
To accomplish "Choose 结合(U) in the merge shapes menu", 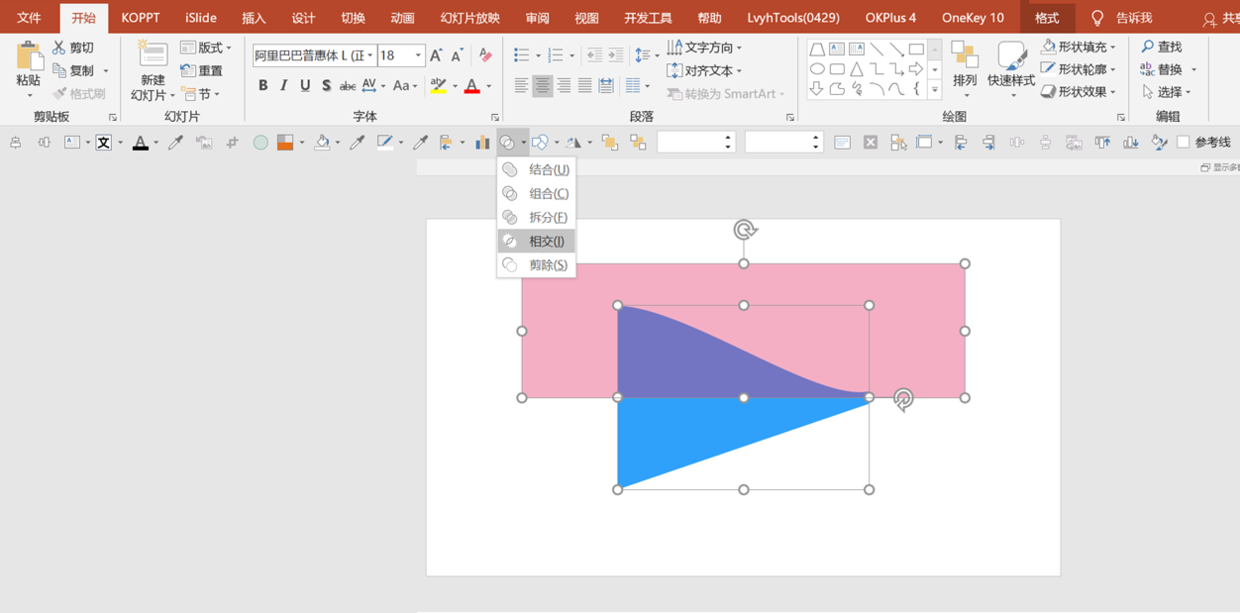I will point(536,169).
